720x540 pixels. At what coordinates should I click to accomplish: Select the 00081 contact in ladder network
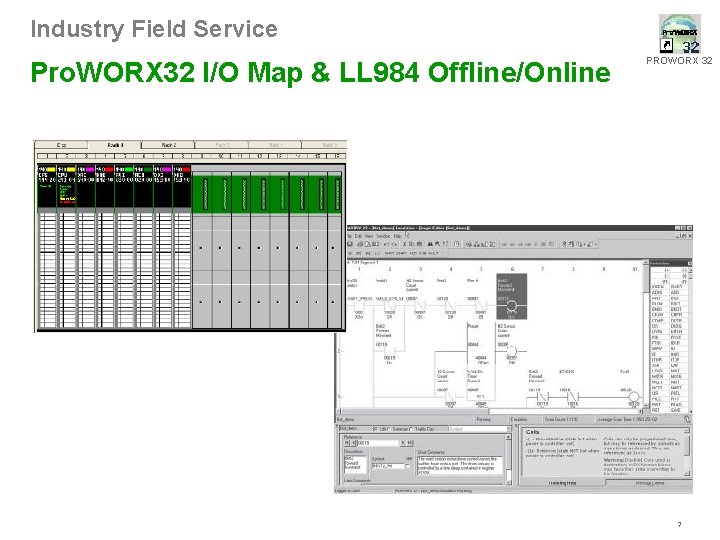point(479,306)
